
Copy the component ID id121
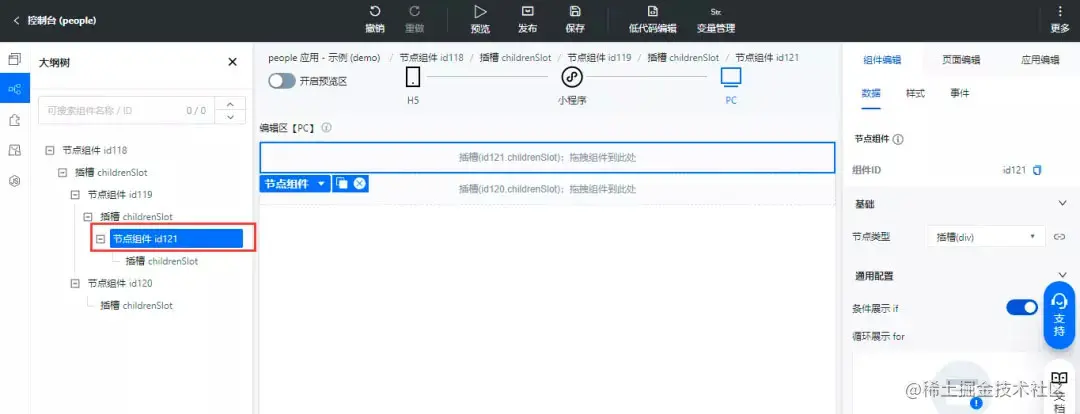tap(1037, 169)
